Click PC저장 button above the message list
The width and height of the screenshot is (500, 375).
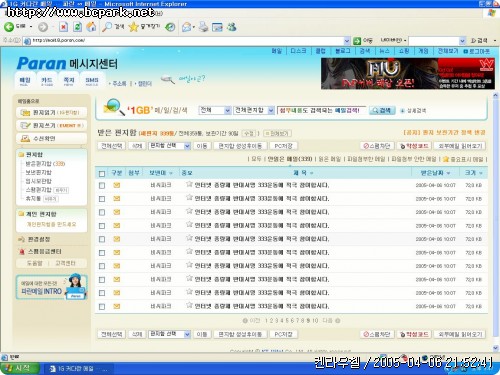point(283,146)
